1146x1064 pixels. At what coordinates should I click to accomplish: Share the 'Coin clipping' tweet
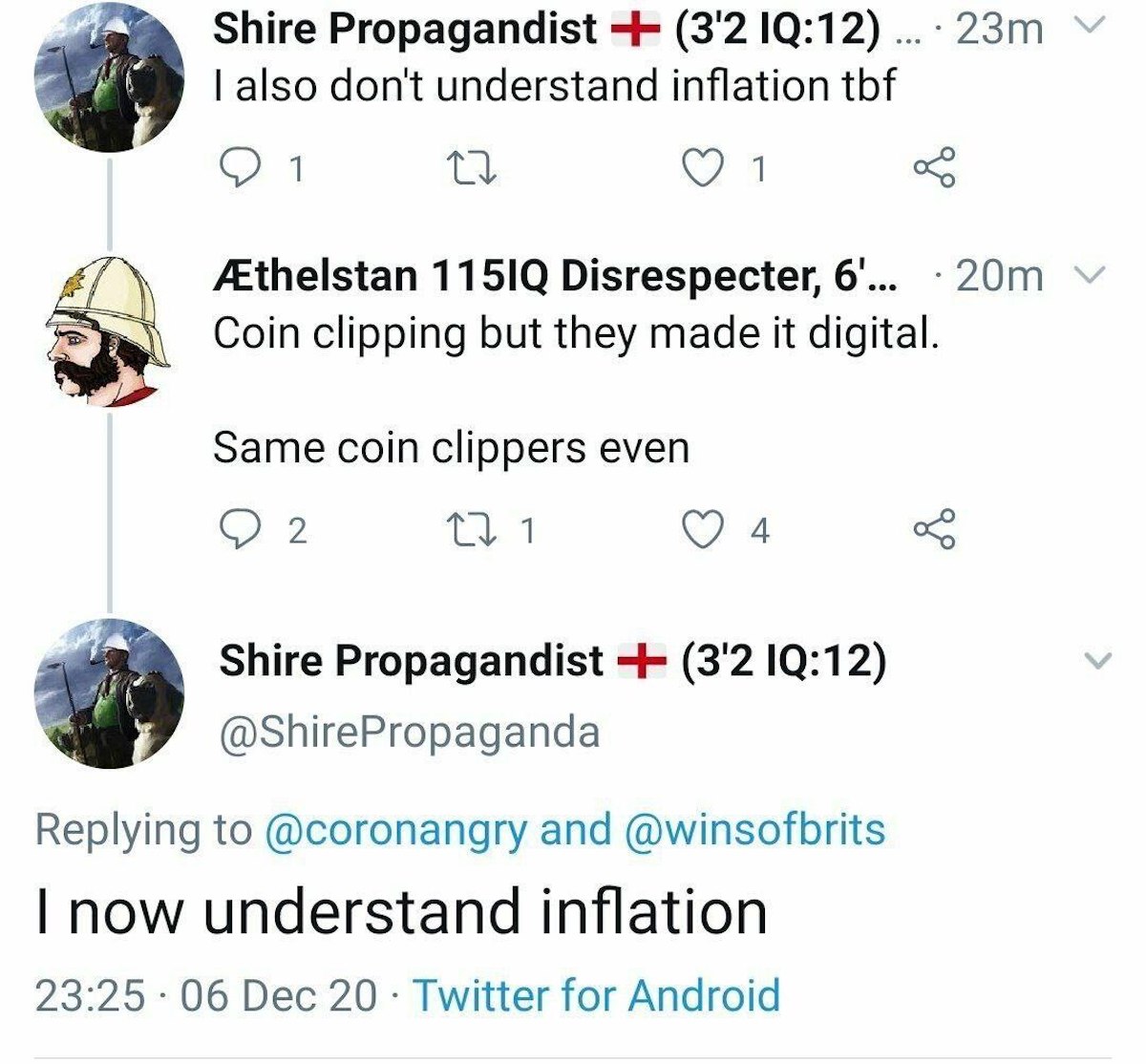pos(934,529)
